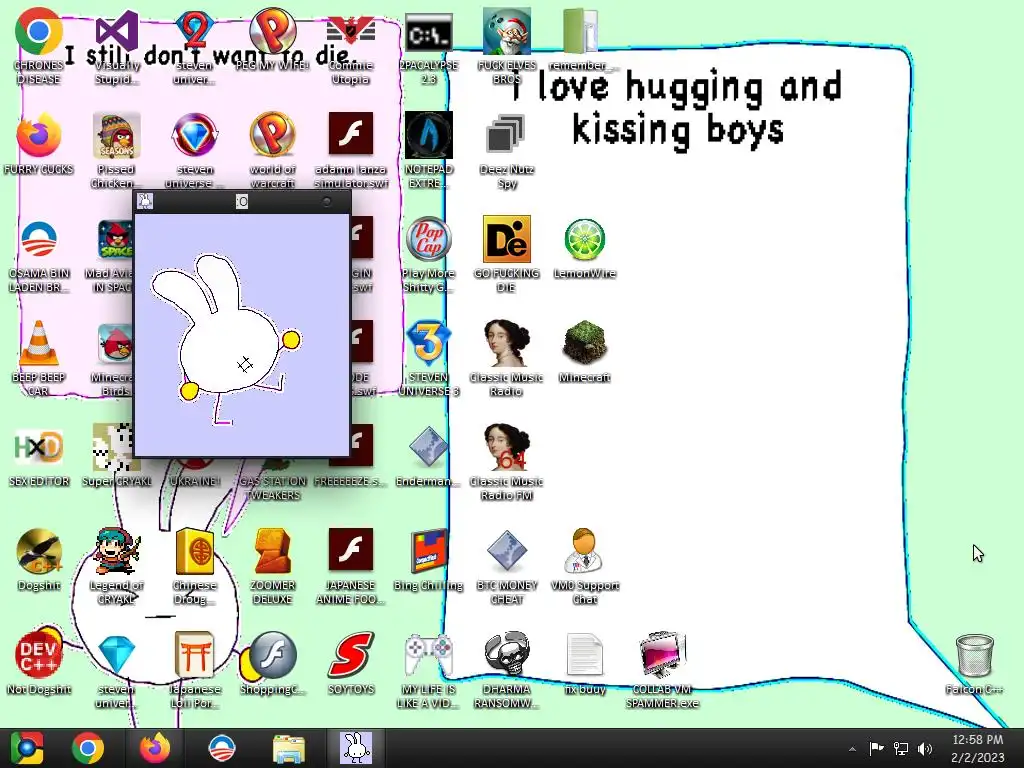The image size is (1024, 768).
Task: Open the Obama logo browser on taskbar
Action: click(x=221, y=748)
